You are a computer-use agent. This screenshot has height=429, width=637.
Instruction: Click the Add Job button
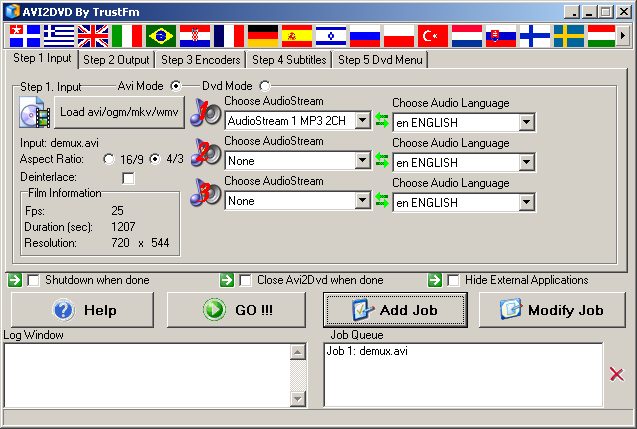395,310
